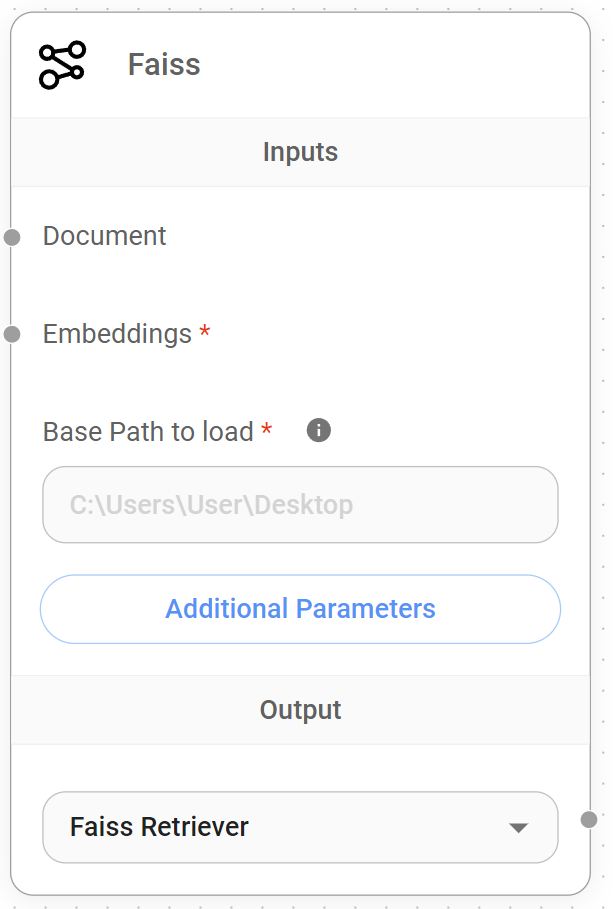Click the red asterisk after Base Path label
Screen dimensions: 613x909
tap(267, 430)
